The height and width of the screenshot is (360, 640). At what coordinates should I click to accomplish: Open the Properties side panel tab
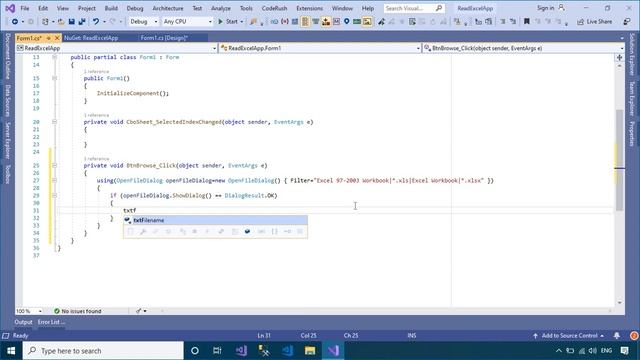coord(632,134)
